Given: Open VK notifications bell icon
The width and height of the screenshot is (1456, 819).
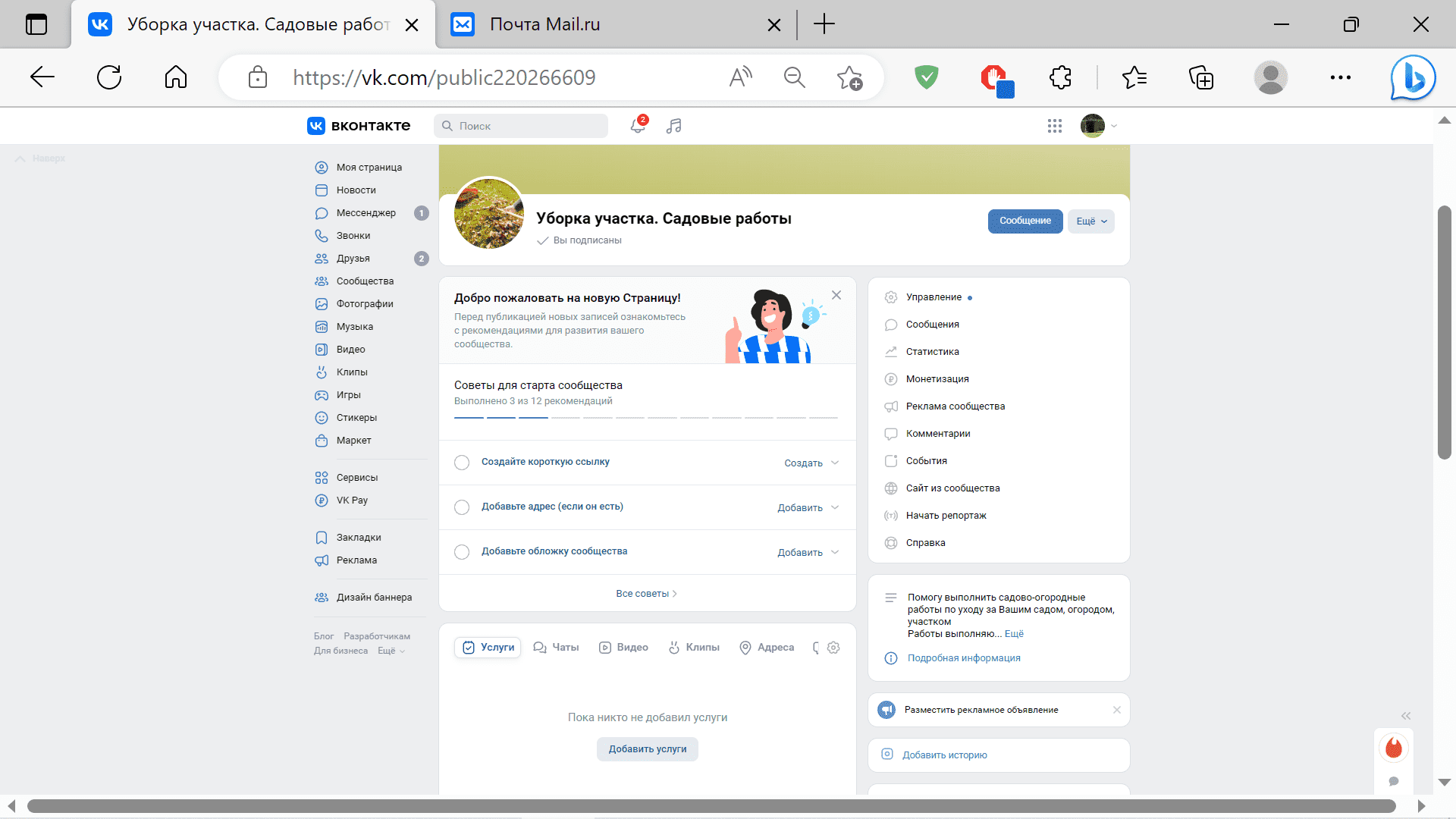Looking at the screenshot, I should [638, 126].
